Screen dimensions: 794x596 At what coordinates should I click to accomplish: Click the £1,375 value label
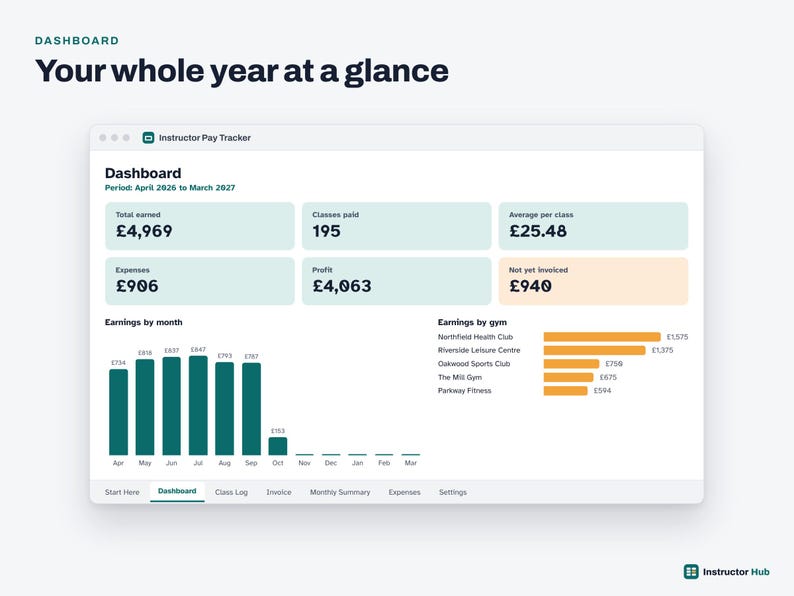pos(662,350)
